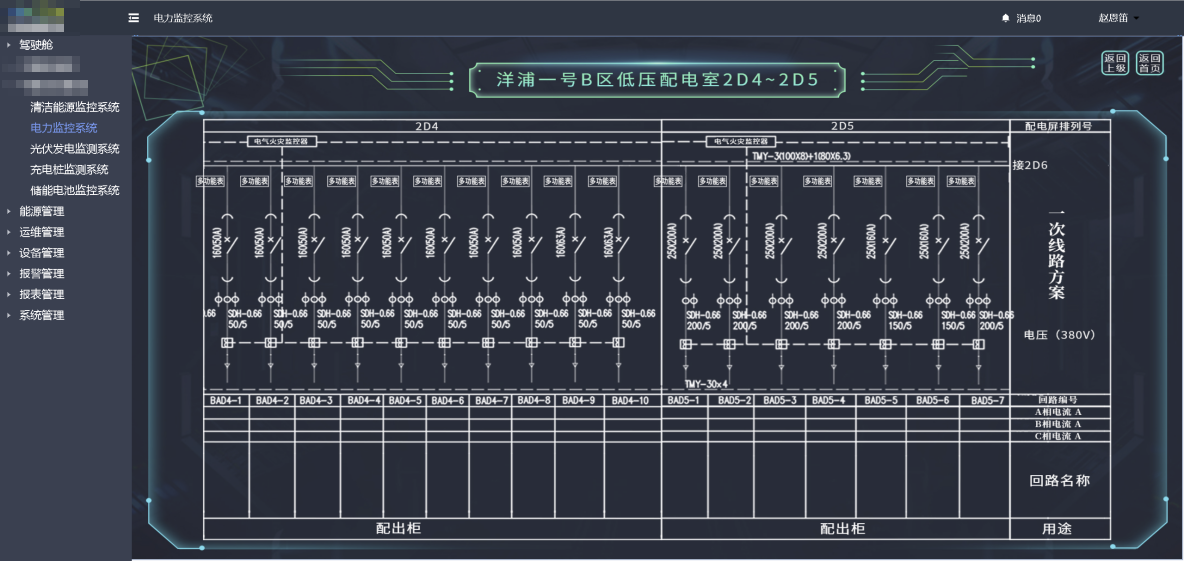This screenshot has width=1184, height=561.
Task: Select 储能电池监控系统 menu item
Action: coord(75,190)
